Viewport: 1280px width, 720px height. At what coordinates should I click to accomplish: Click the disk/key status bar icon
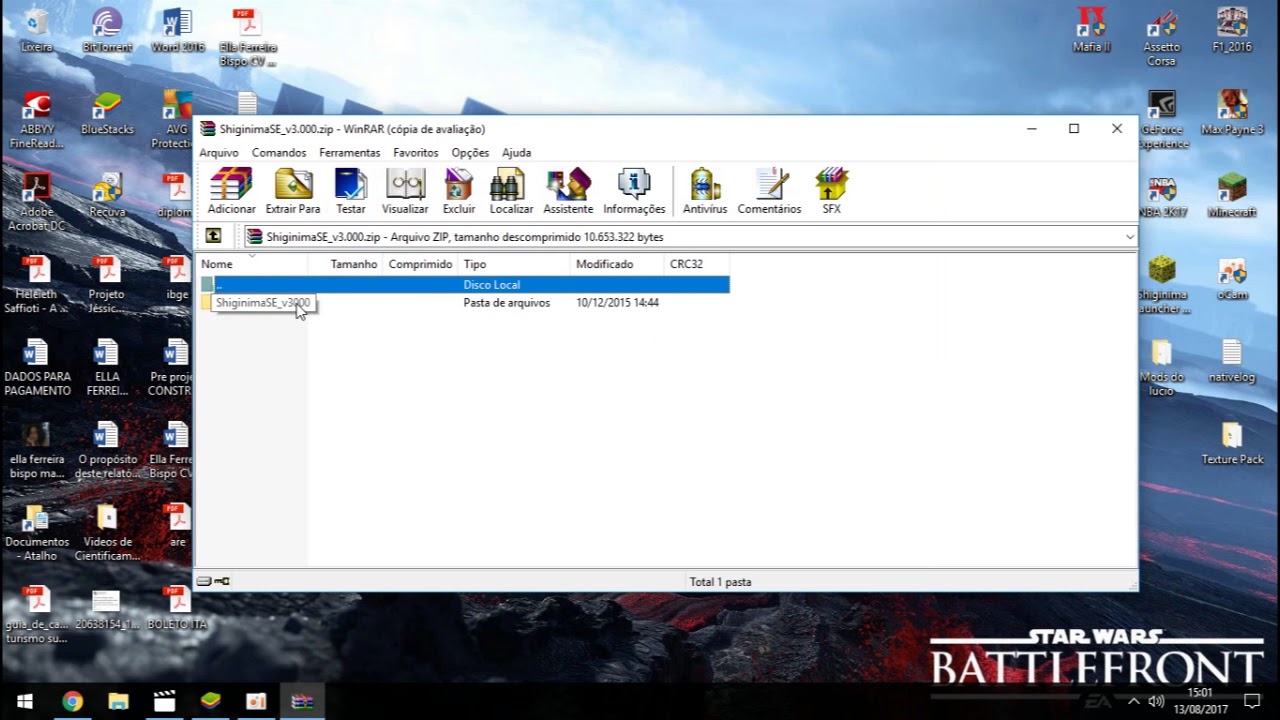[213, 581]
